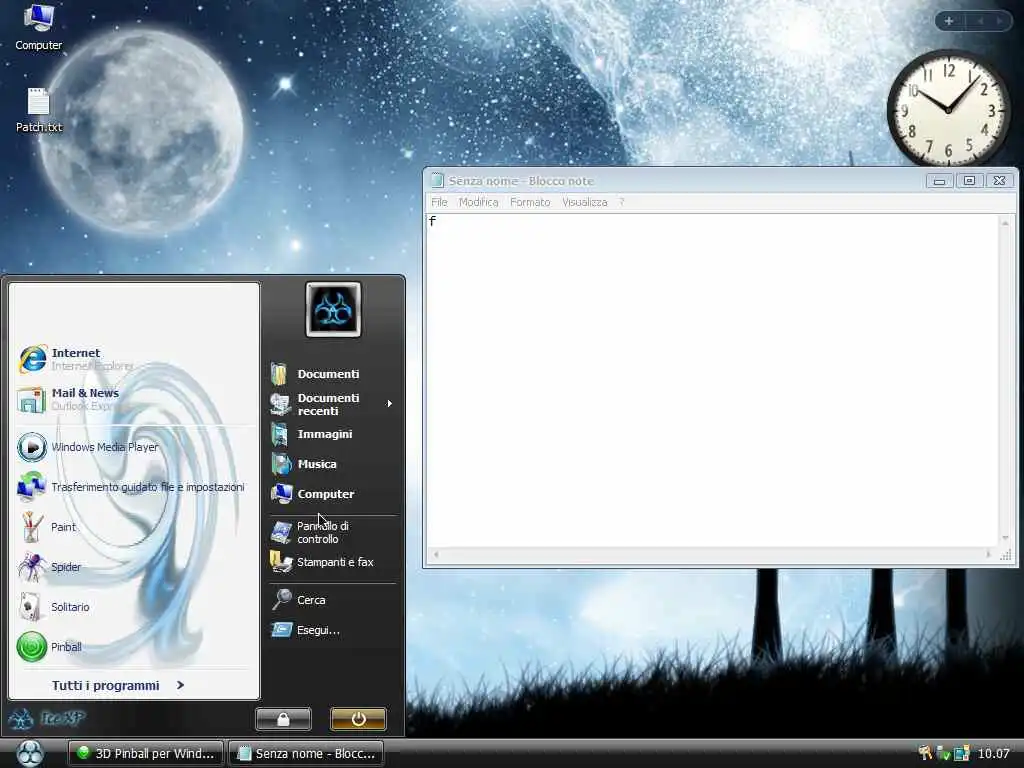Viewport: 1024px width, 768px height.
Task: Click the lock button in Start menu
Action: 283,719
